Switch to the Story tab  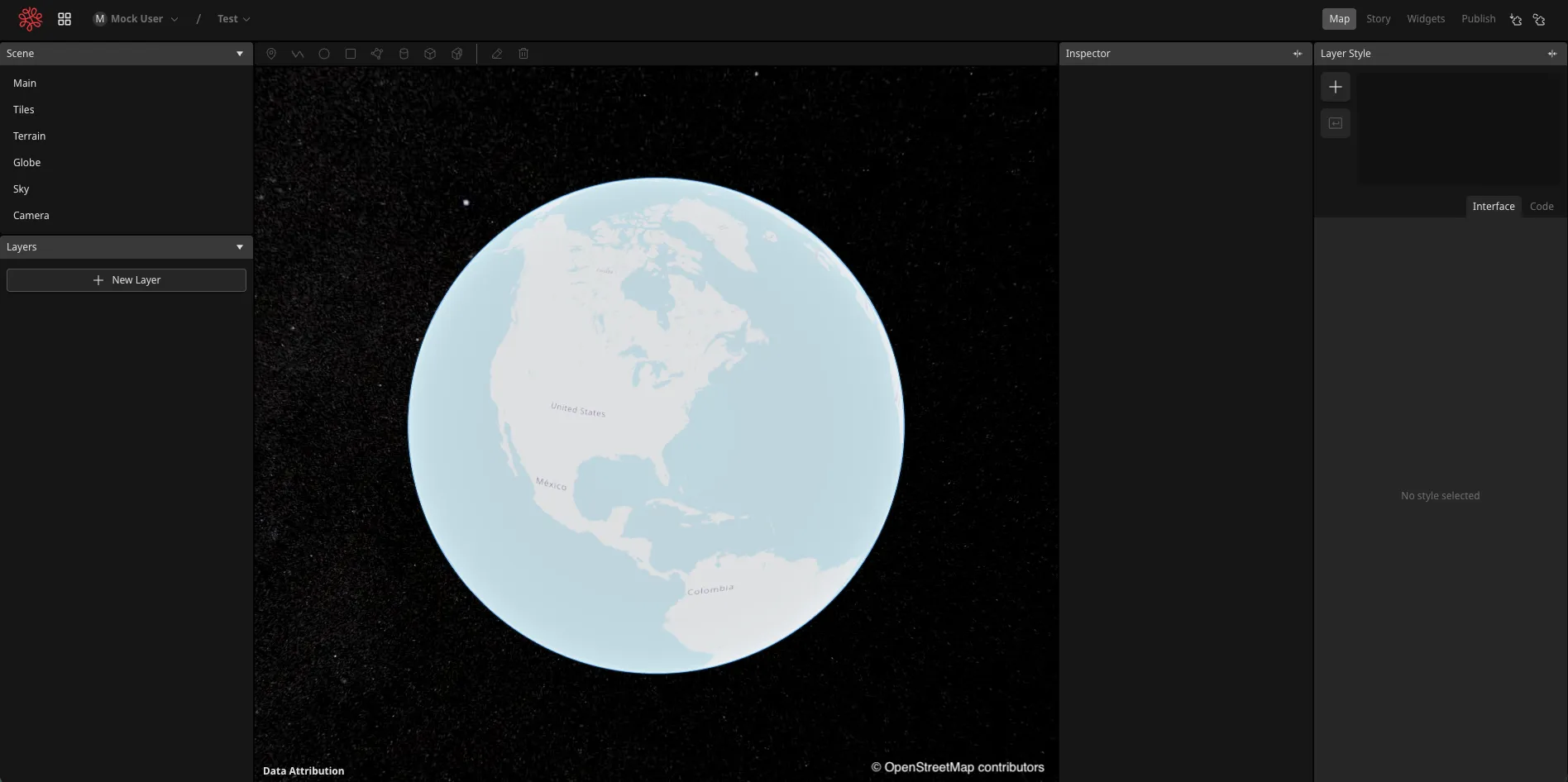click(x=1378, y=19)
